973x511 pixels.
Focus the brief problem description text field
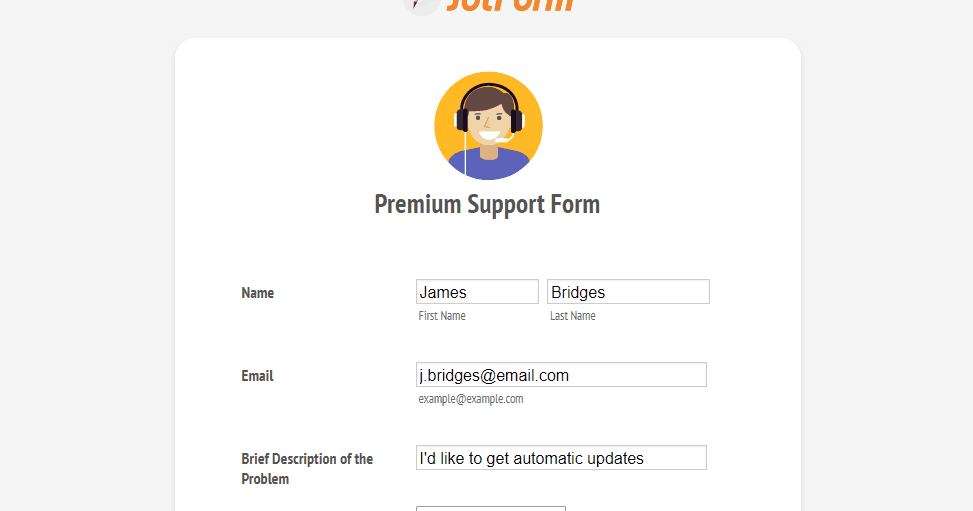tap(561, 458)
